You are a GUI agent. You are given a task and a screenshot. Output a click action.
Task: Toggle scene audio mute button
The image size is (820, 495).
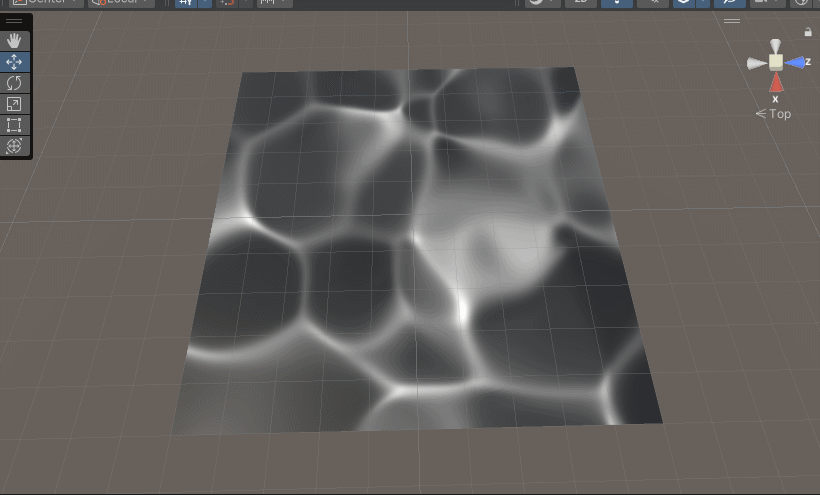point(653,3)
